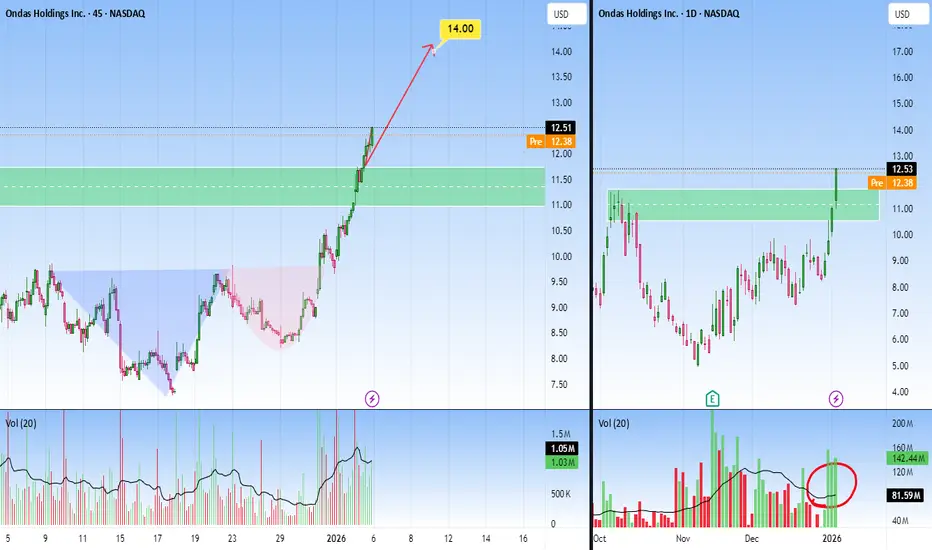Click the 17.00 level on right price axis
Viewport: 932px width, 550px height.
[x=902, y=52]
